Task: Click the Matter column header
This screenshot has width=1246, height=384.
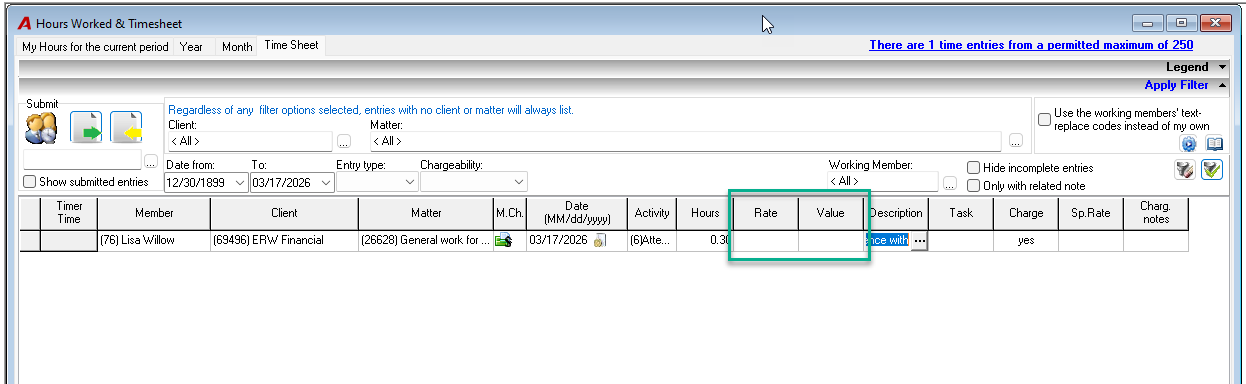Action: pyautogui.click(x=426, y=213)
